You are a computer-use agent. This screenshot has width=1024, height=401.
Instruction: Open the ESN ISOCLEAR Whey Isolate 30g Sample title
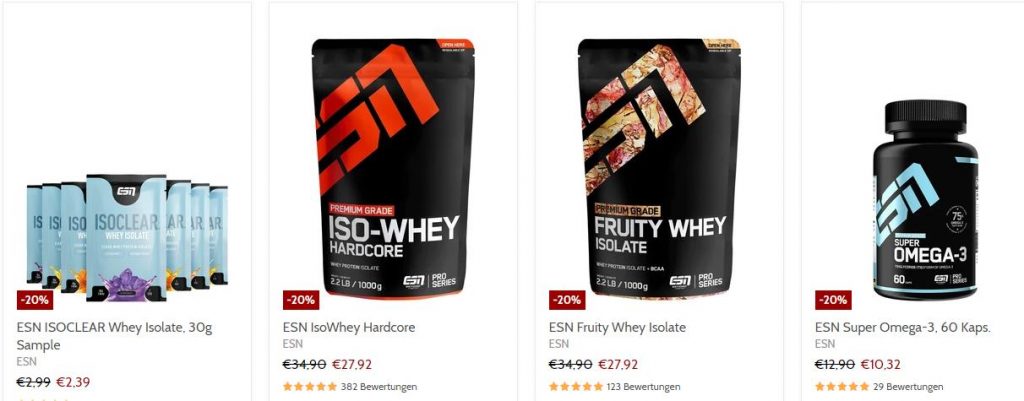tap(114, 336)
